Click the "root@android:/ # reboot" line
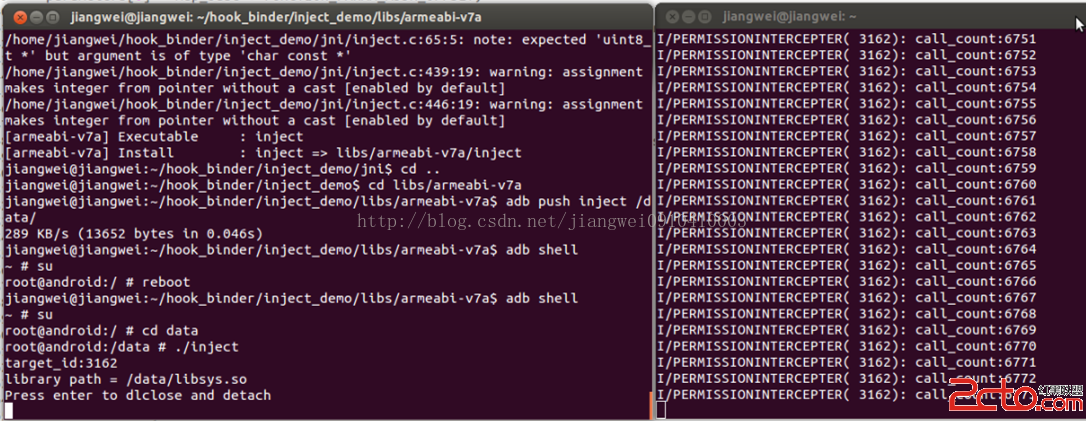 pos(97,282)
